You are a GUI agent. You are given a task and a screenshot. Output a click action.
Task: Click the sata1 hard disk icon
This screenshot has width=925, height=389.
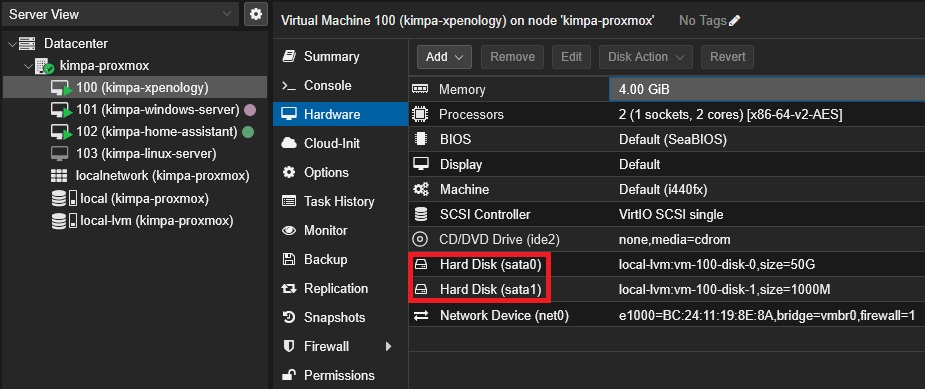(x=421, y=290)
